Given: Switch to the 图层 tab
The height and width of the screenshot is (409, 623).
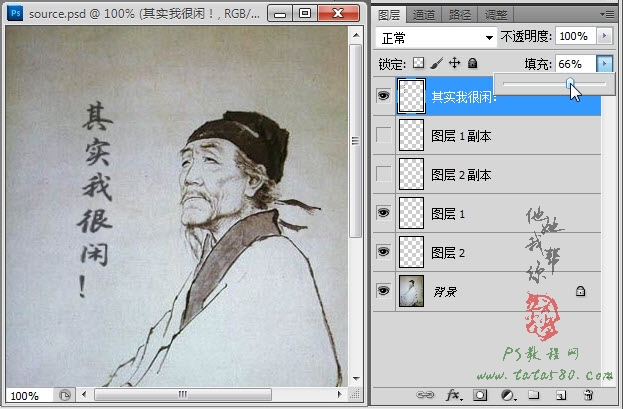Looking at the screenshot, I should click(x=389, y=15).
